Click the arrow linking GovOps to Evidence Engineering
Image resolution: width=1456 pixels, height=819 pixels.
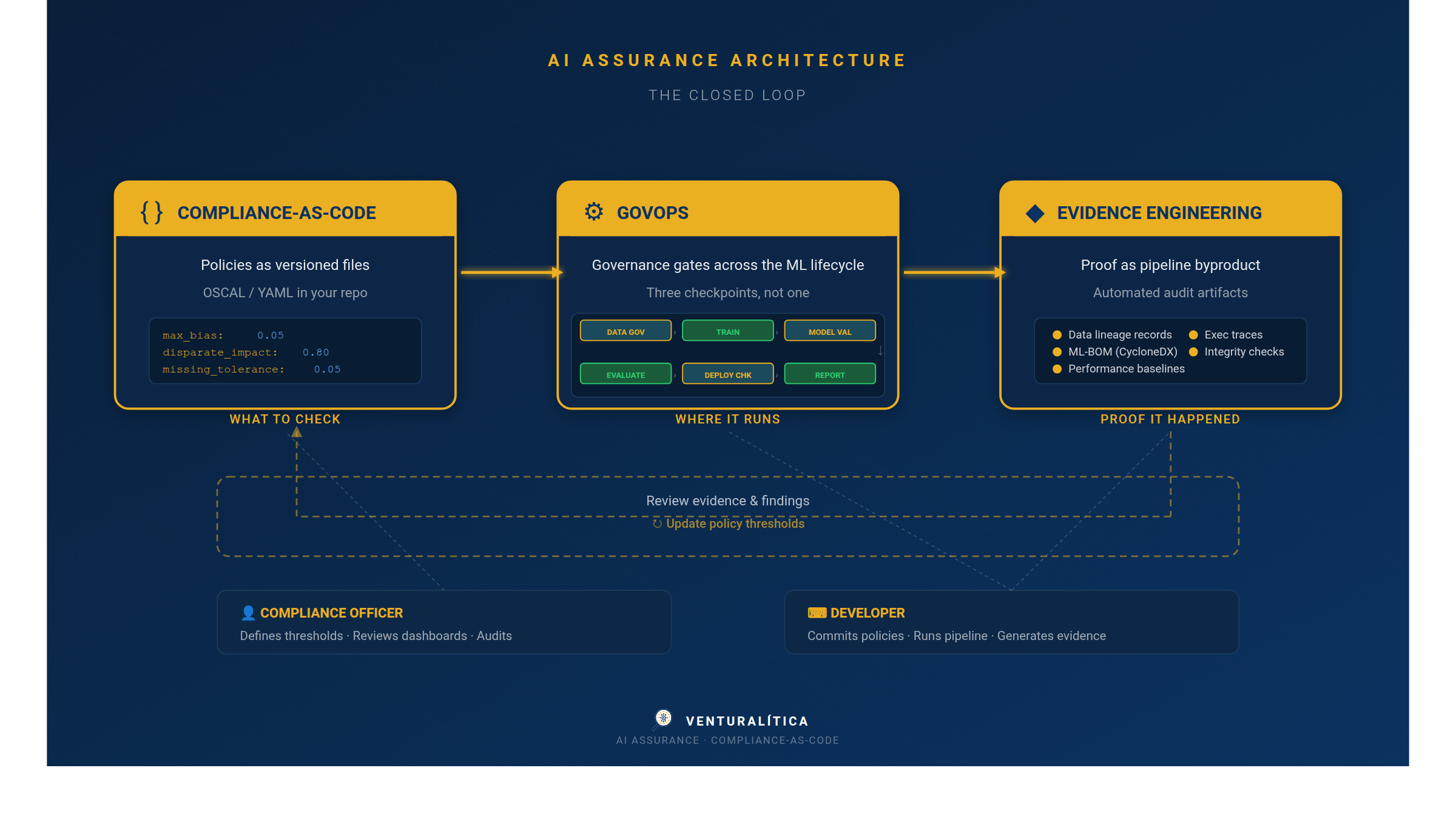(x=952, y=272)
